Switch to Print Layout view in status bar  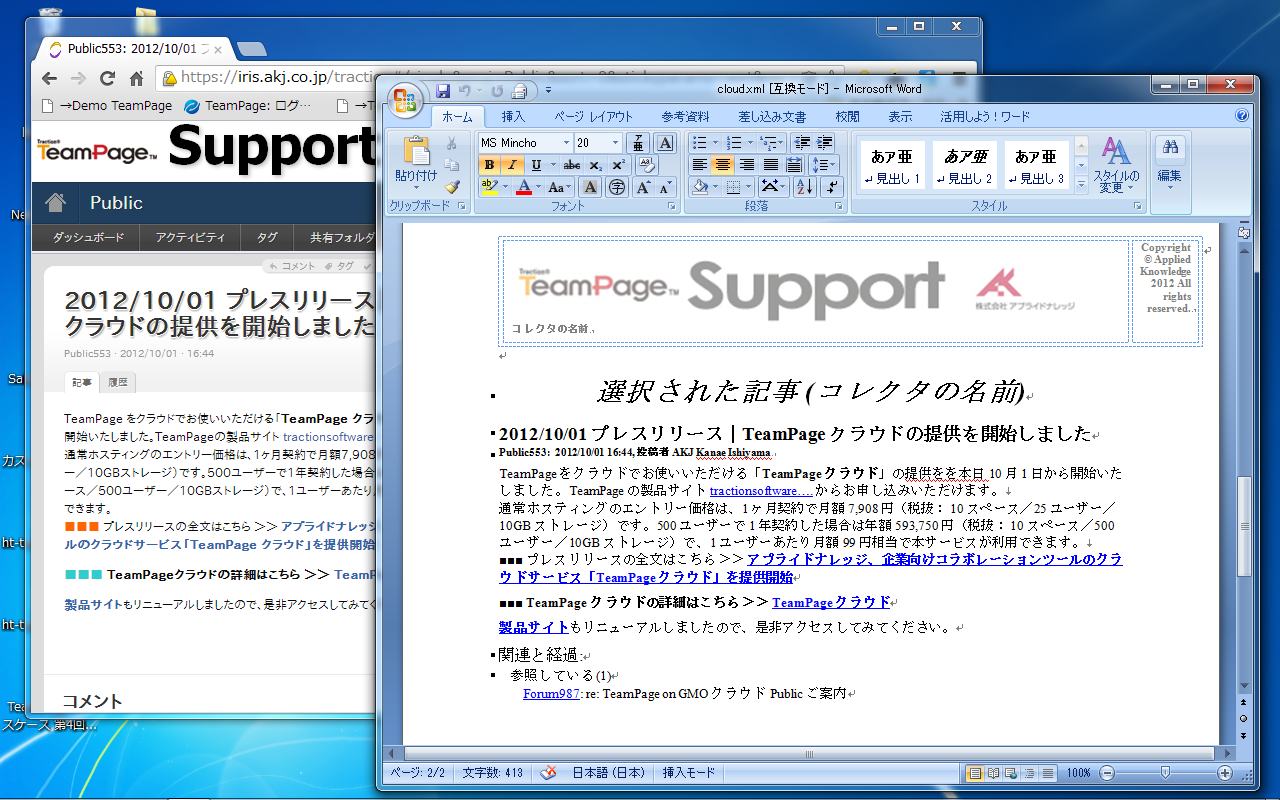point(975,773)
